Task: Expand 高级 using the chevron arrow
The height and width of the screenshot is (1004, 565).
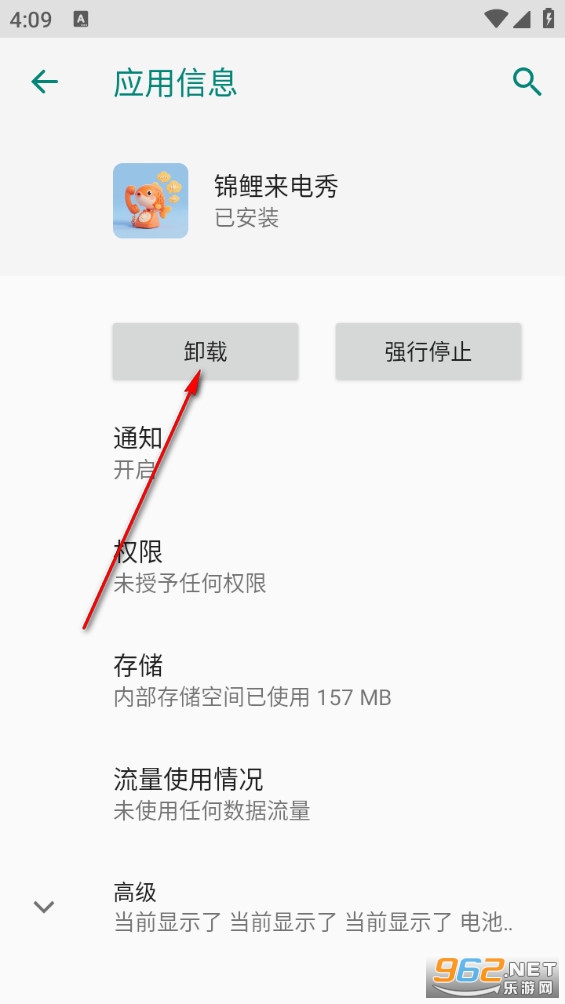Action: [44, 907]
